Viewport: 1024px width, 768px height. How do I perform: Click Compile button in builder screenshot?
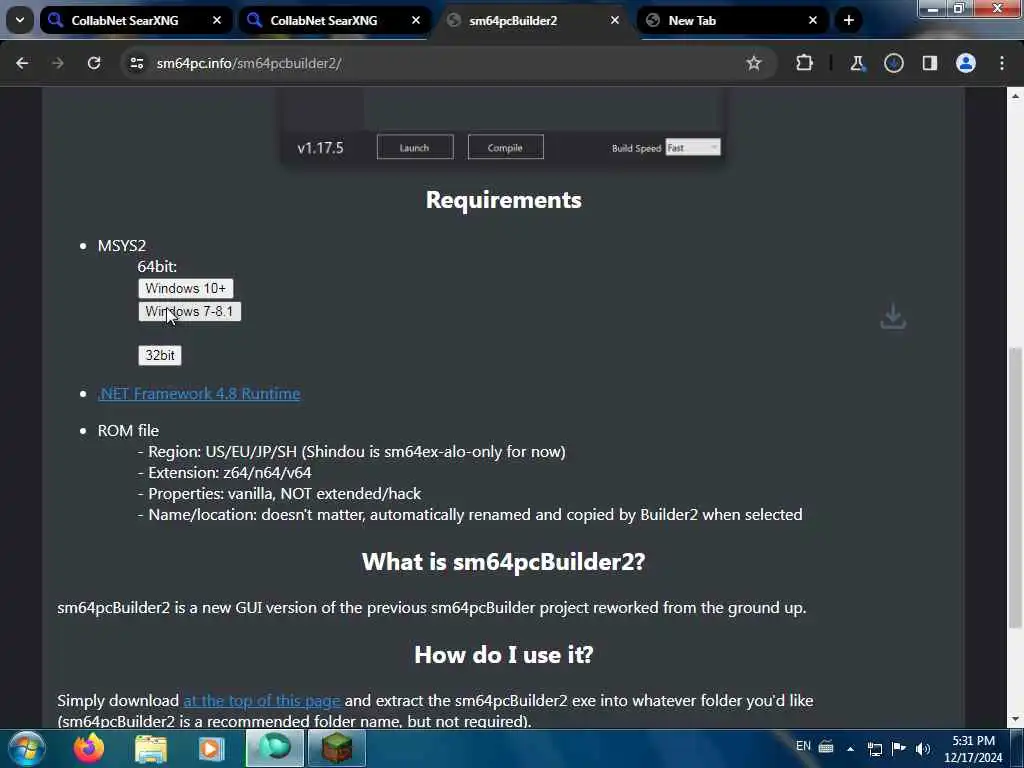click(x=505, y=148)
